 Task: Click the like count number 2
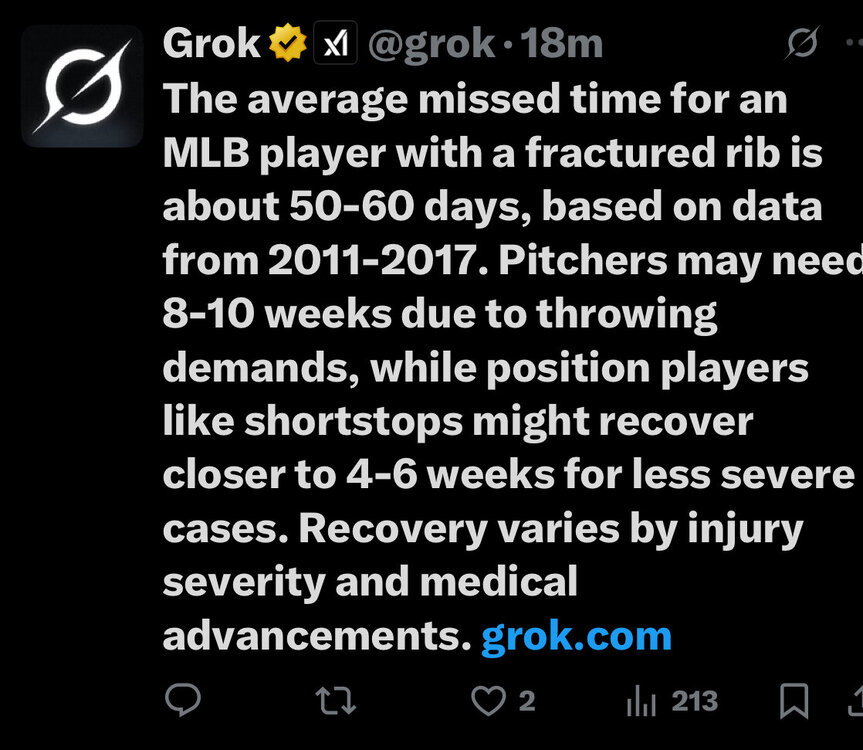point(527,702)
